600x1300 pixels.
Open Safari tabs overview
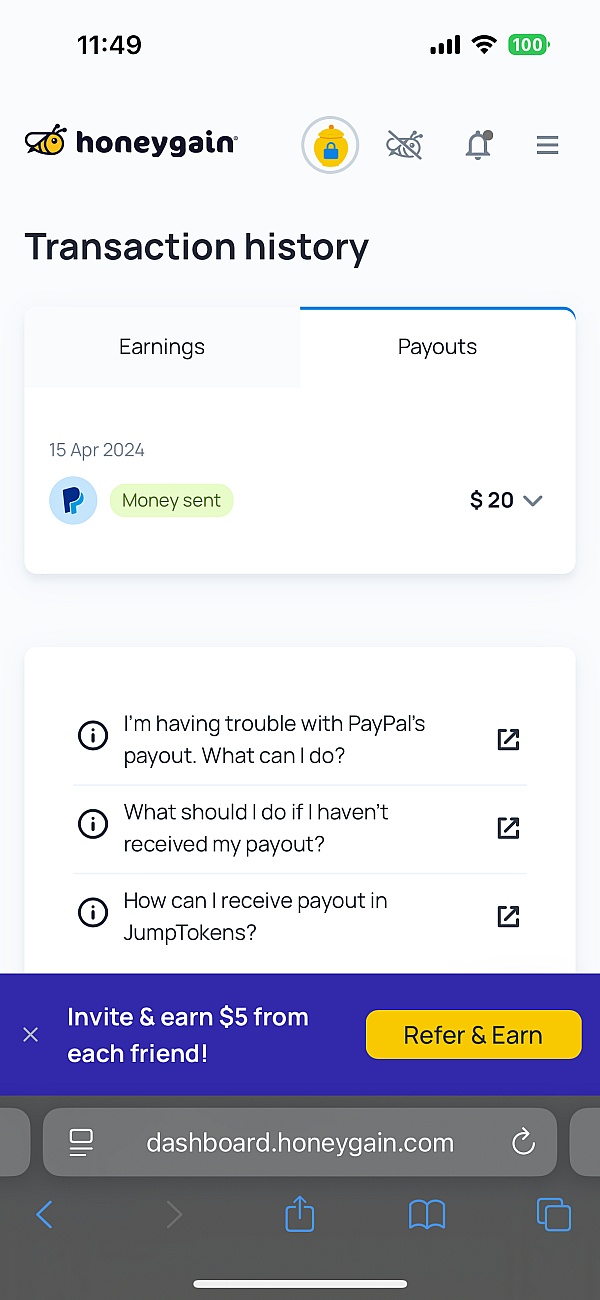coord(553,1215)
